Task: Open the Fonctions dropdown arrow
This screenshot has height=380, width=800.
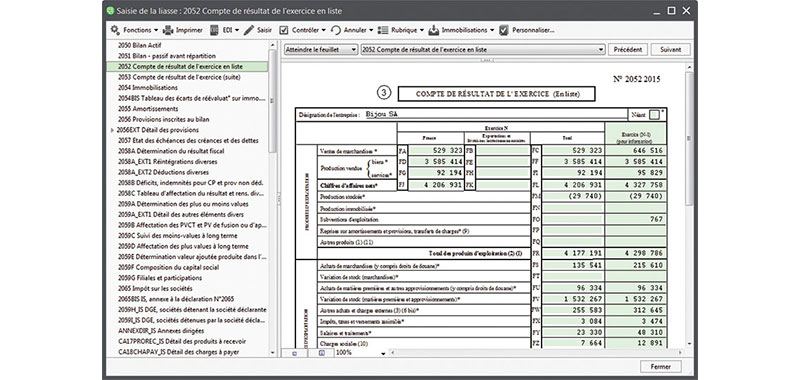Action: point(156,31)
